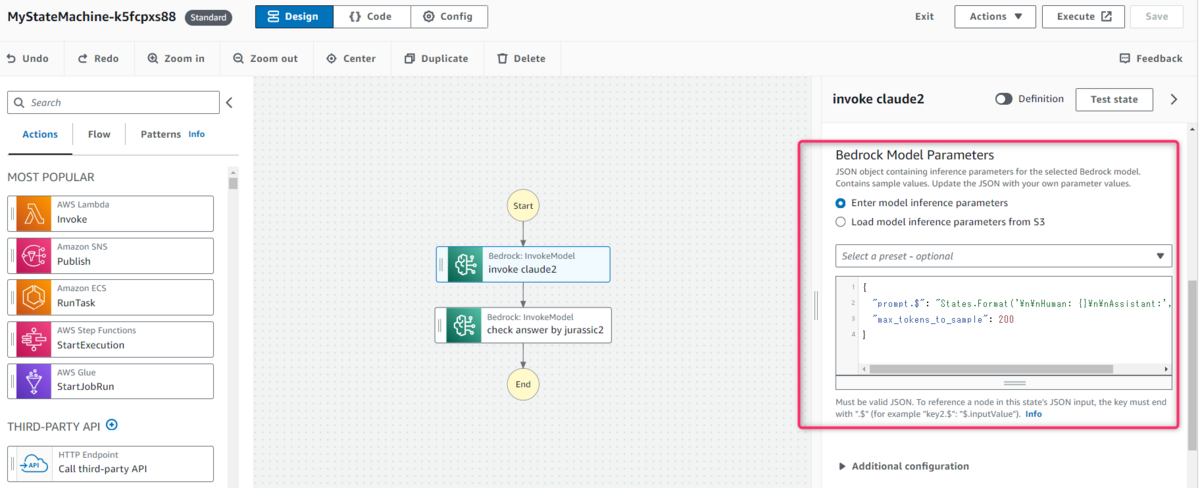Open the Actions dropdown menu

tap(995, 16)
